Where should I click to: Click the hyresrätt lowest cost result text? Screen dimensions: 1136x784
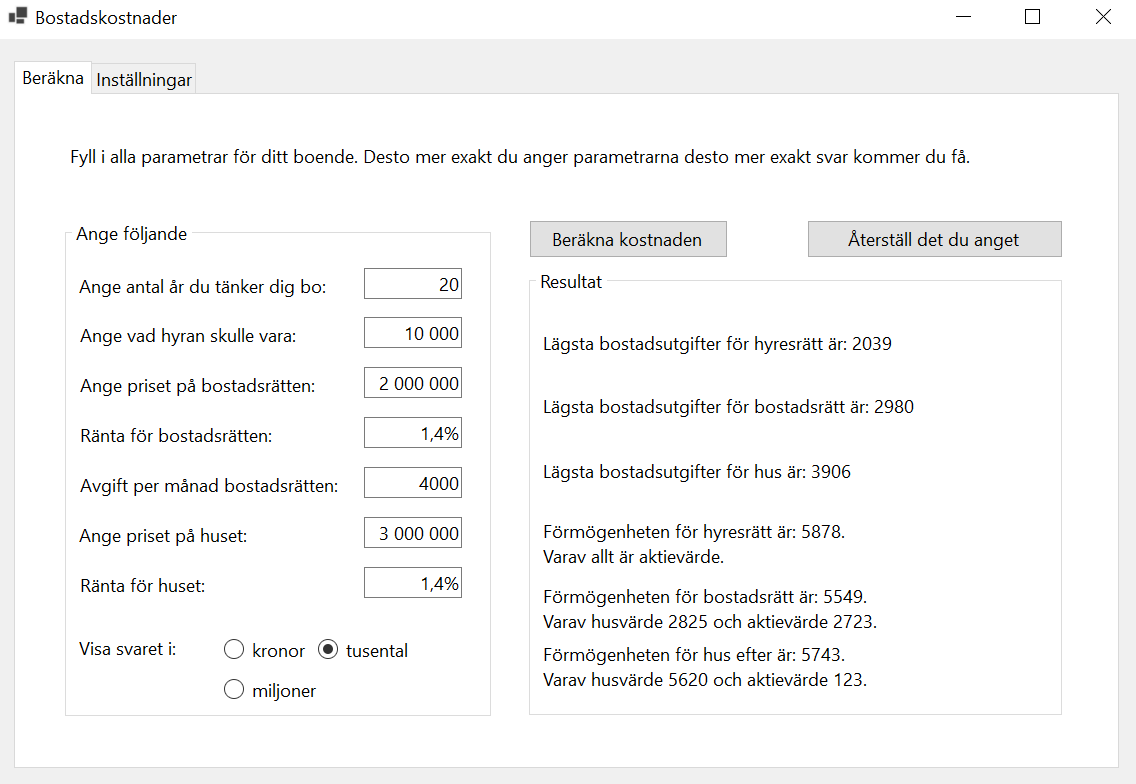717,344
